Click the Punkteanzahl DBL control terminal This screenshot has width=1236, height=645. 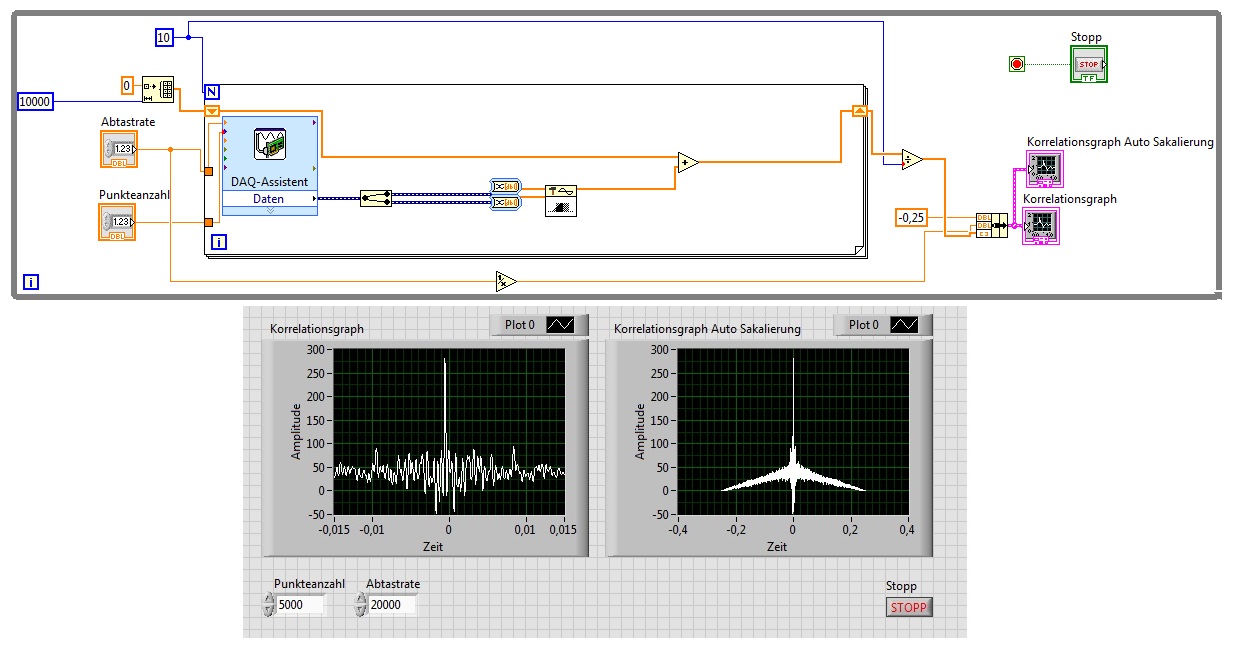pos(118,222)
